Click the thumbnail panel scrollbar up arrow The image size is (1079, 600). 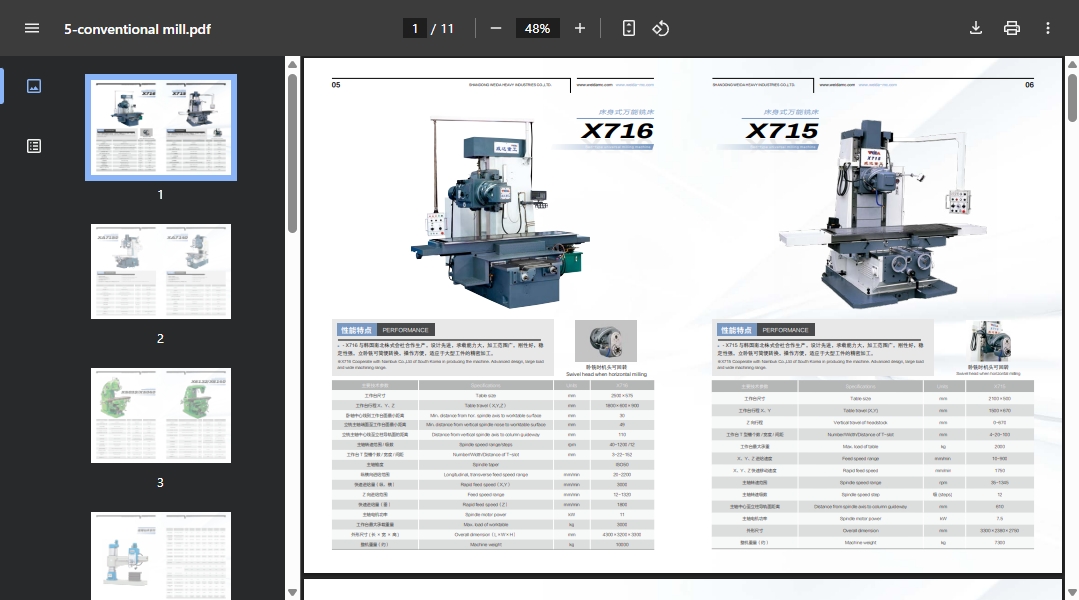pyautogui.click(x=292, y=65)
